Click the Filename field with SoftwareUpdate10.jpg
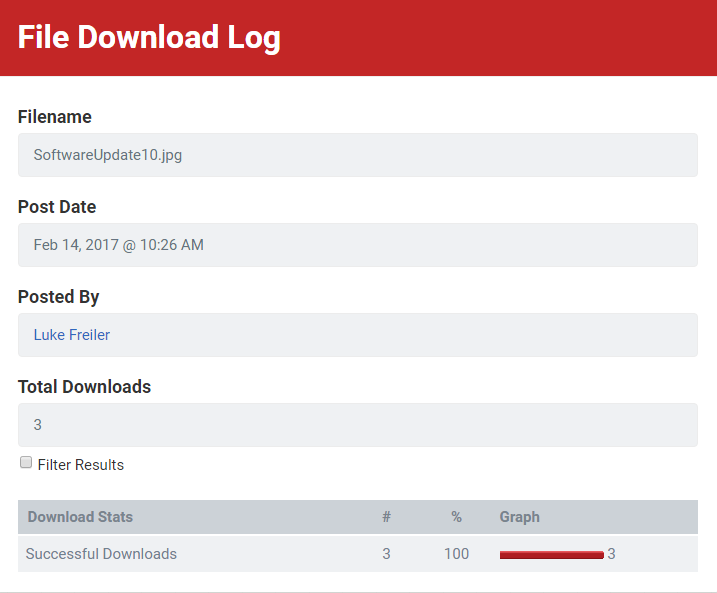717x593 pixels. [x=358, y=155]
